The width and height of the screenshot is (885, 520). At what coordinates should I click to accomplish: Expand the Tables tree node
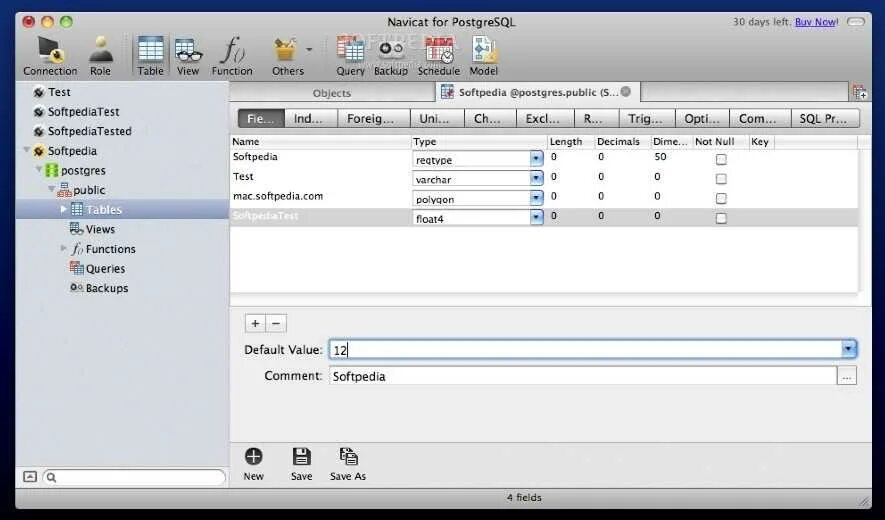pos(63,209)
